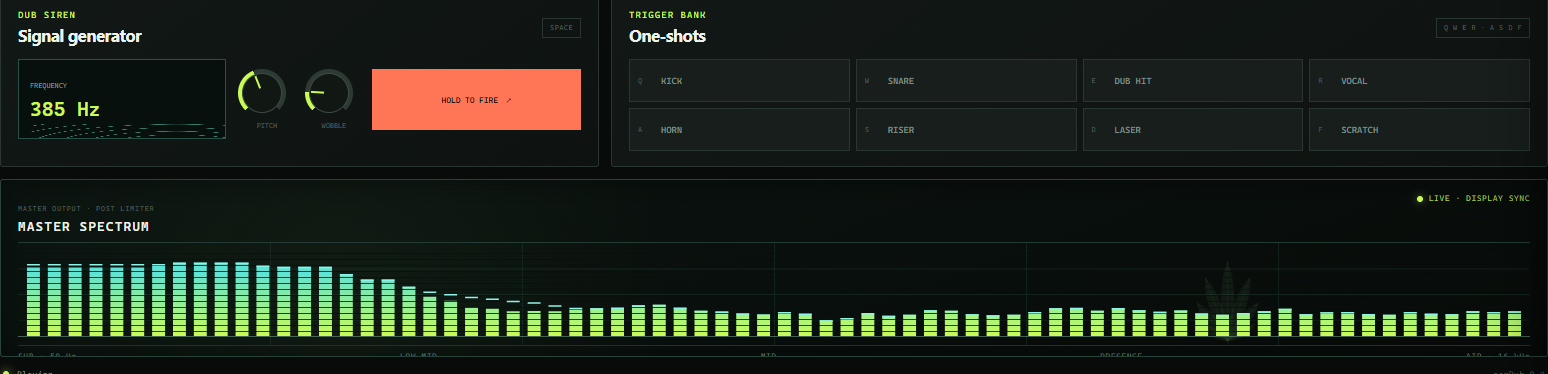Adjust the Wobble knob
Viewport: 1548px width, 374px height.
pyautogui.click(x=328, y=93)
